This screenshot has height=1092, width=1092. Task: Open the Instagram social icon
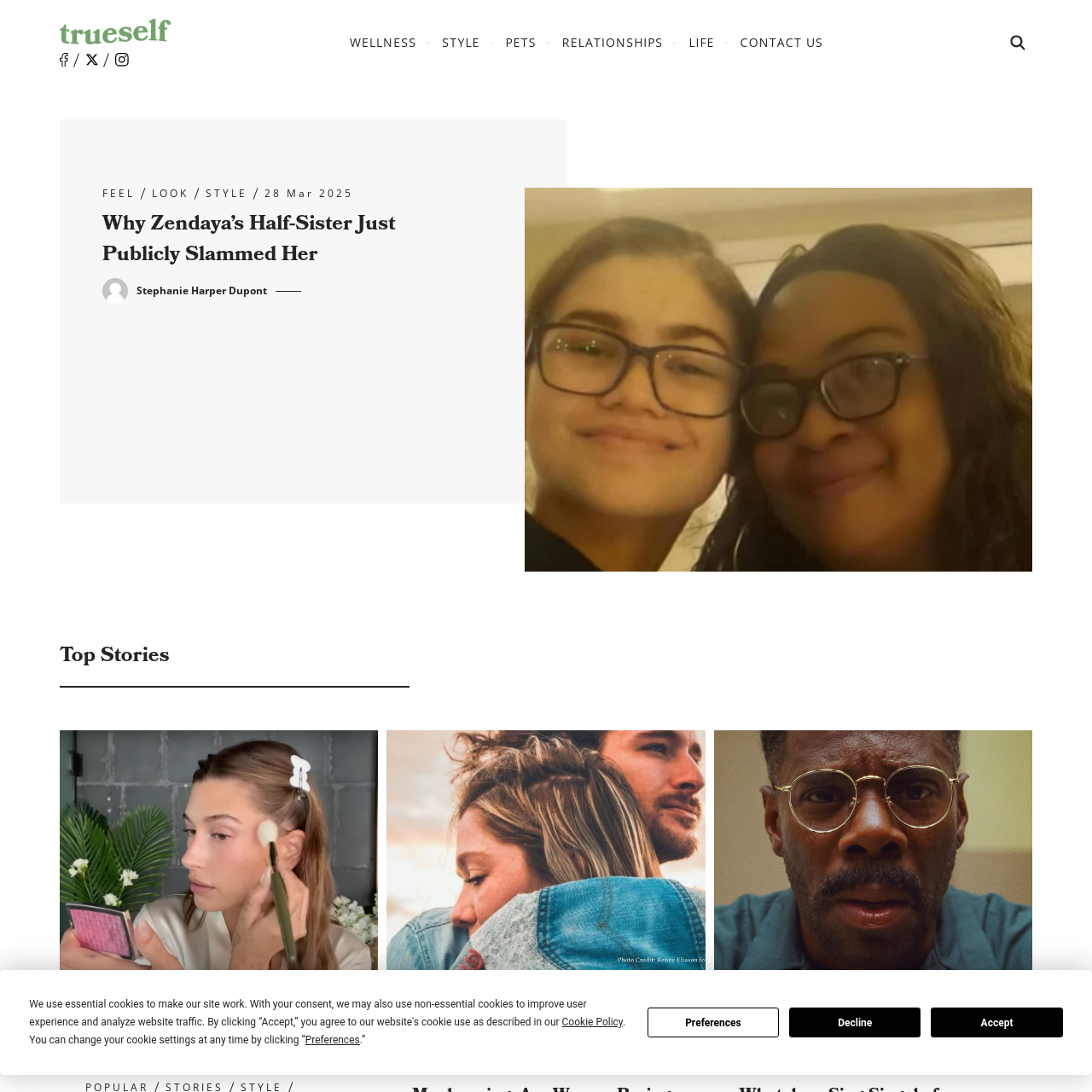[x=122, y=60]
